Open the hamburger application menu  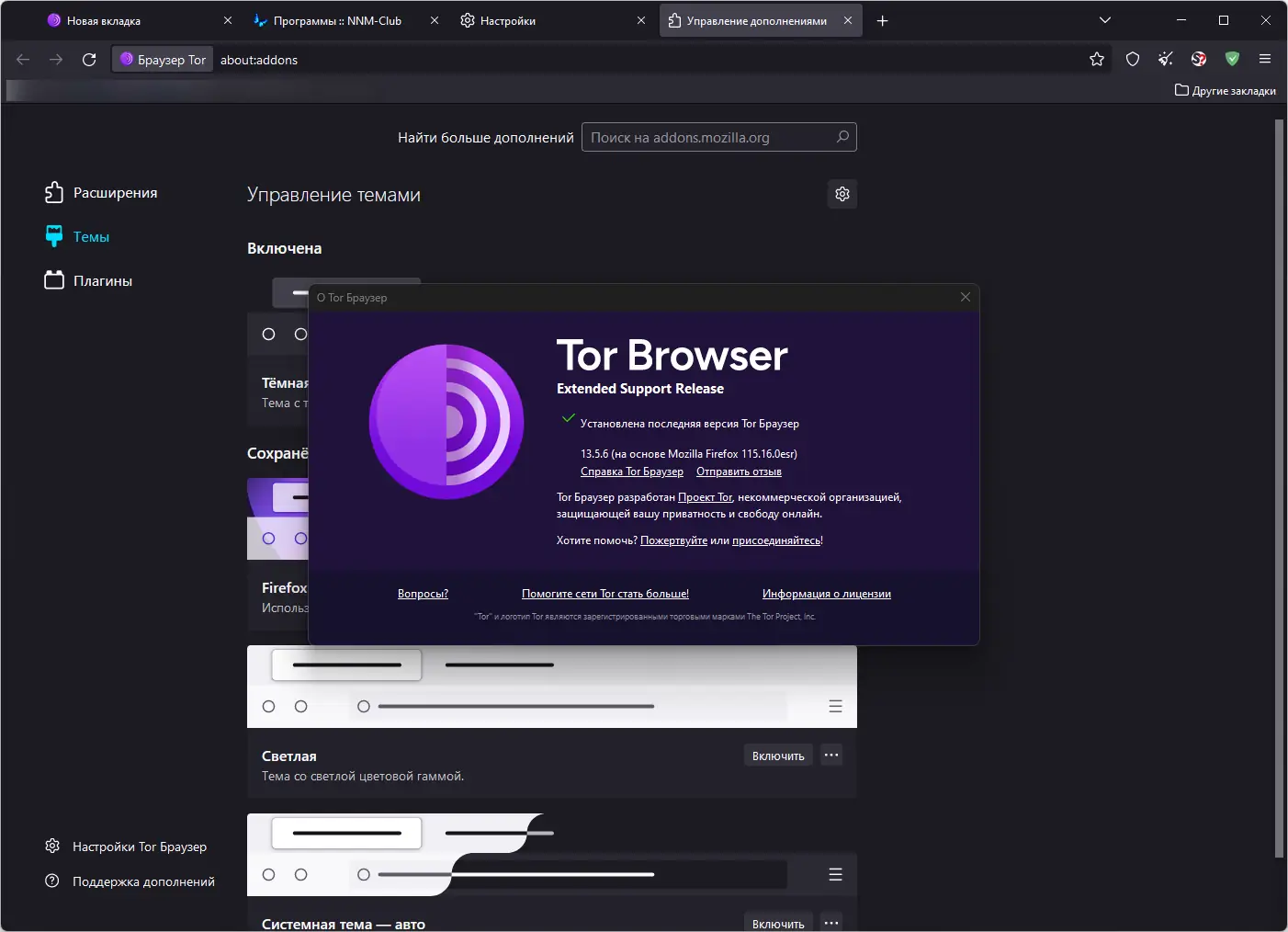coord(1265,60)
